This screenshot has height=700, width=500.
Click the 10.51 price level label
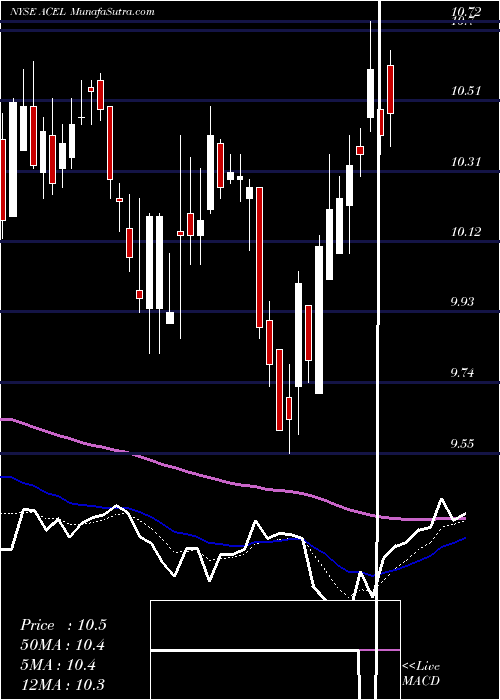tap(466, 92)
